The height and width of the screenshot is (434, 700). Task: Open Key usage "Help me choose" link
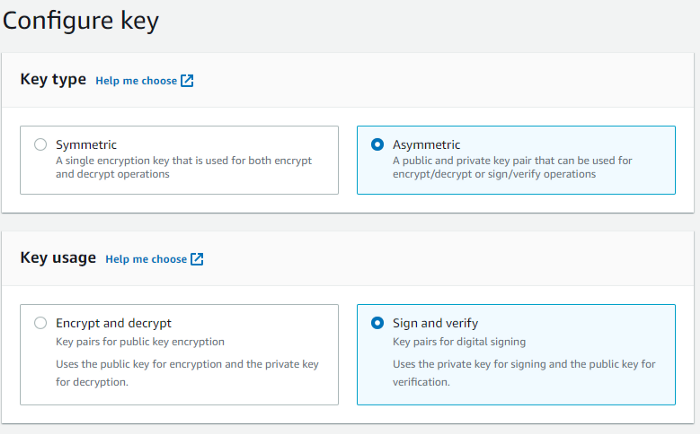coord(146,259)
